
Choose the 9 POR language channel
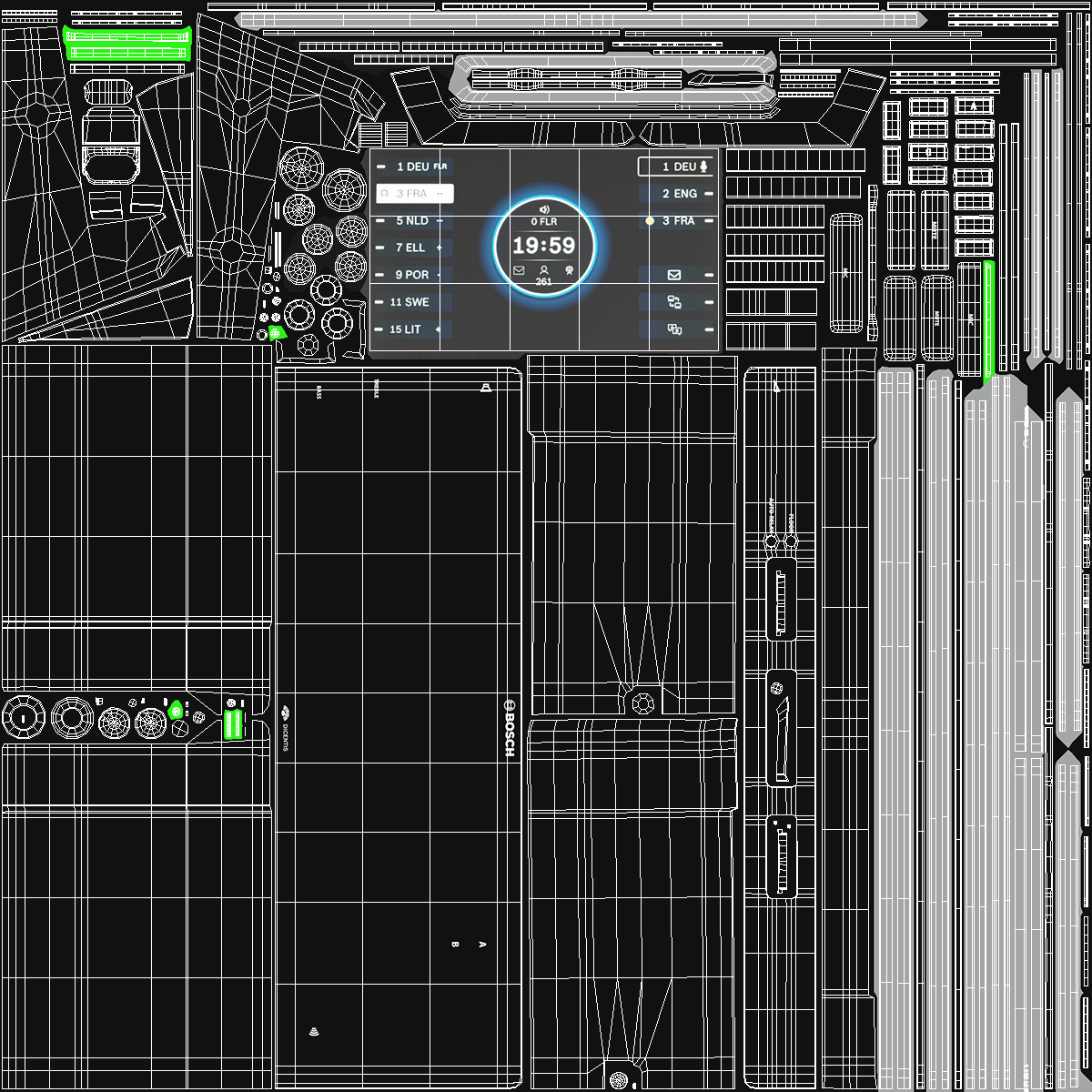(412, 275)
